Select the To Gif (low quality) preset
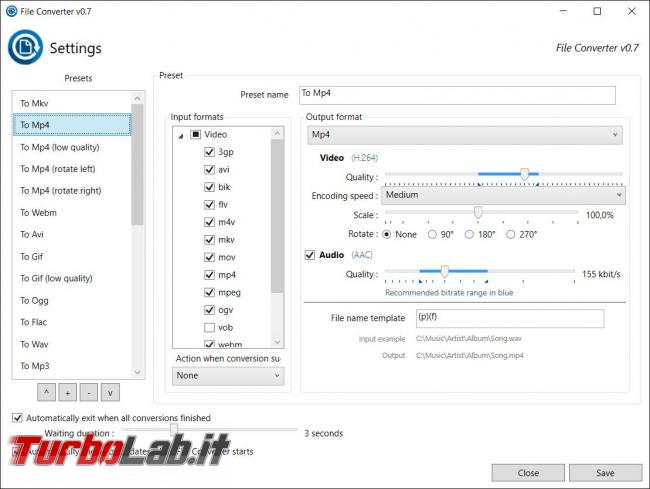The height and width of the screenshot is (489, 650). point(72,278)
